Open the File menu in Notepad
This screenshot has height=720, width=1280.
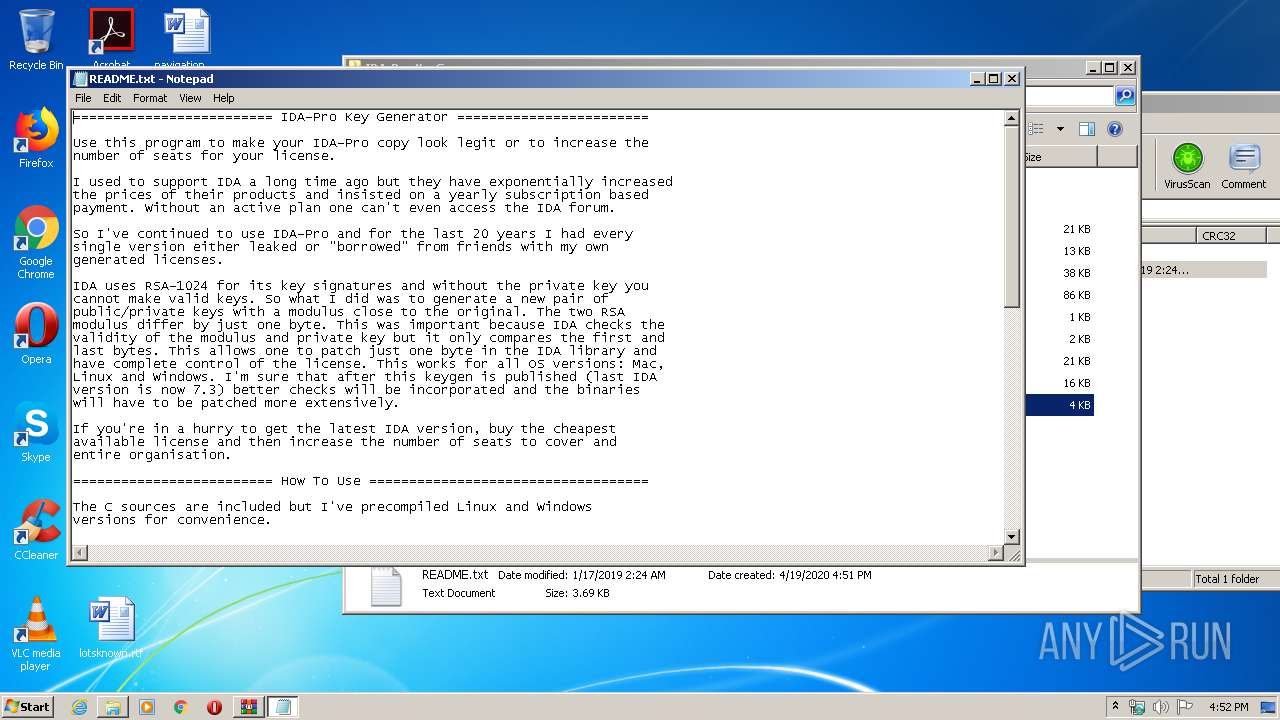coord(83,98)
